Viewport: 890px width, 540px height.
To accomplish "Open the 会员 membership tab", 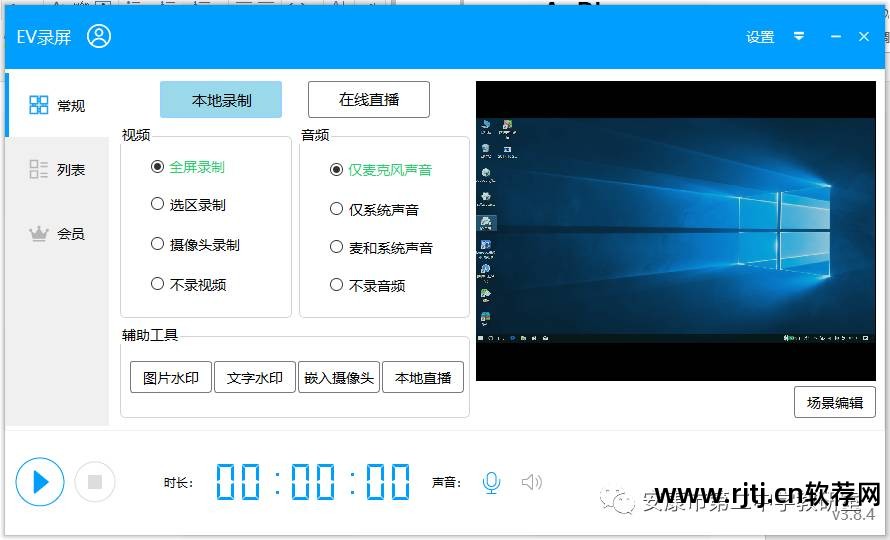I will point(57,233).
